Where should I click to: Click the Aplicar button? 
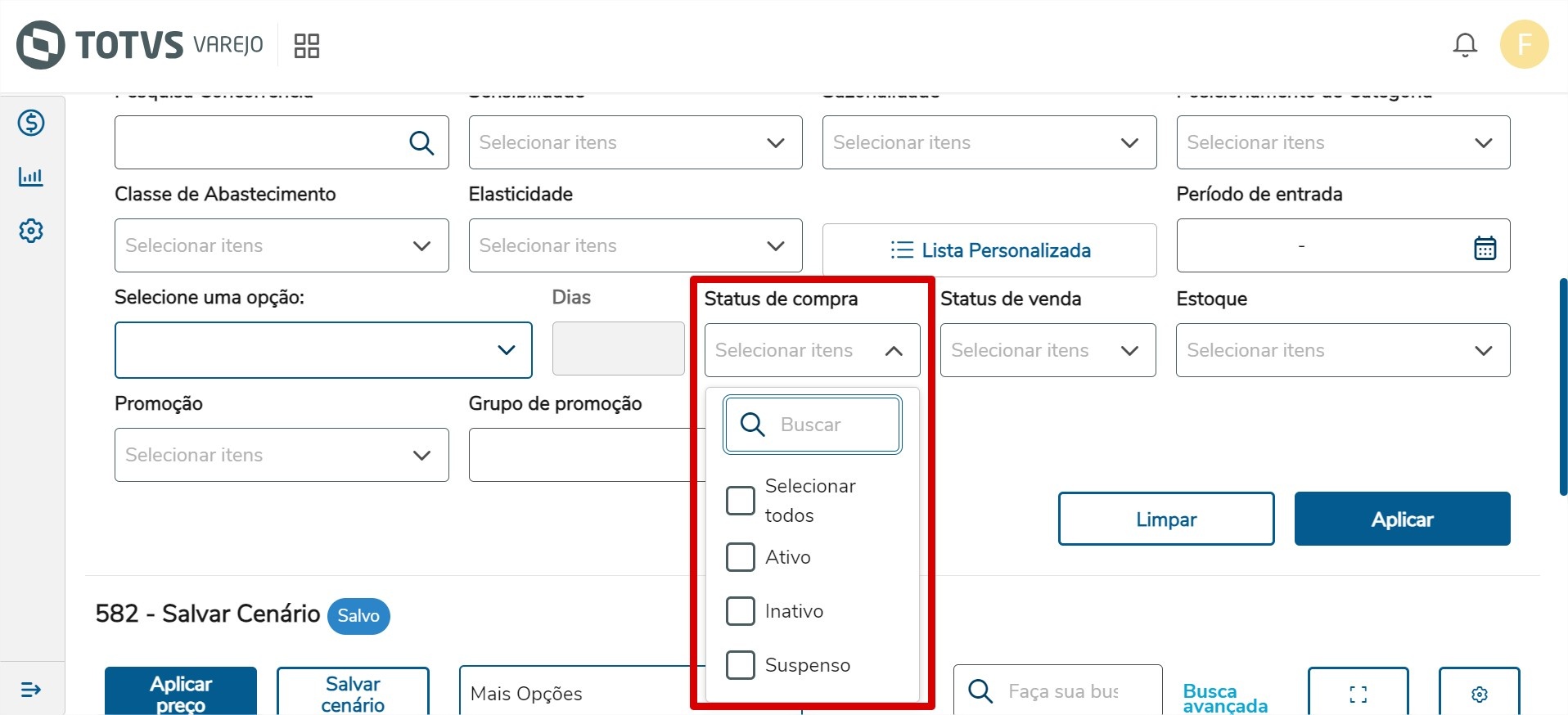(1402, 519)
